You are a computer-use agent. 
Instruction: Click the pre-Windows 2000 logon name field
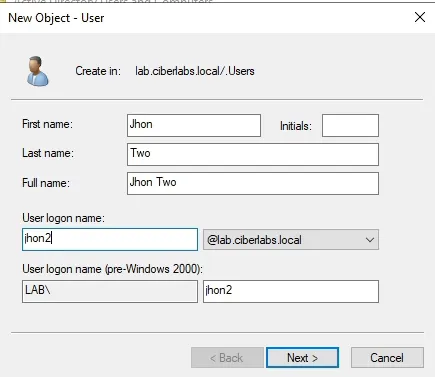[291, 291]
